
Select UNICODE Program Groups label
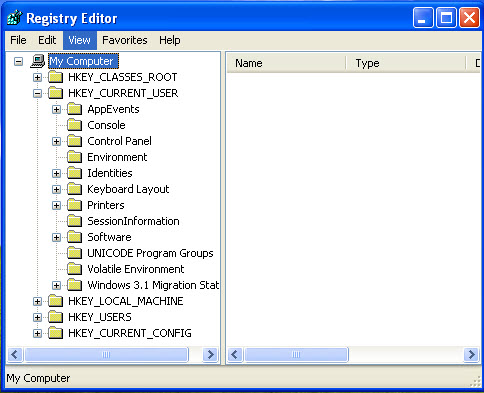pyautogui.click(x=150, y=253)
